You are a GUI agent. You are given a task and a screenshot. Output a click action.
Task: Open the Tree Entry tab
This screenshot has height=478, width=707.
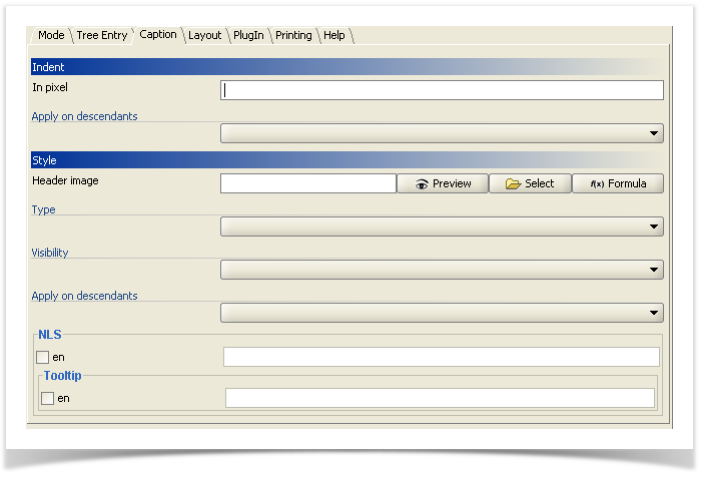(x=102, y=35)
